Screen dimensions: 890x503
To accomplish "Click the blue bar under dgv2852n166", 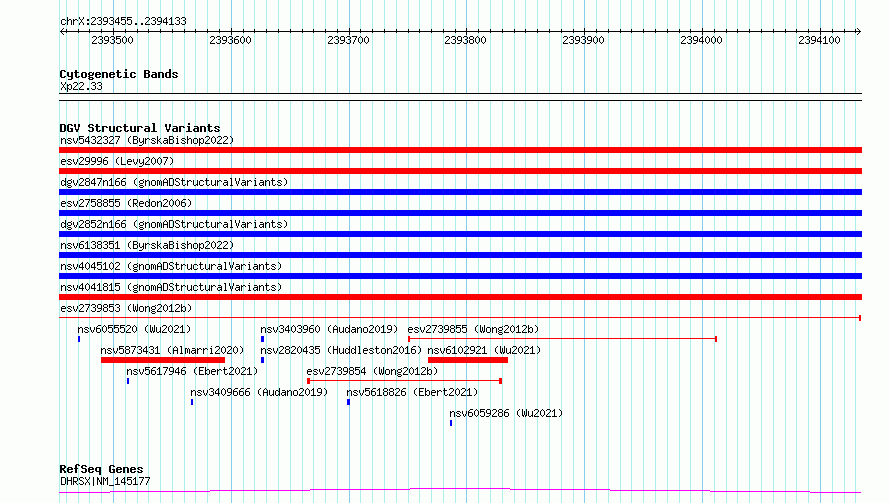I will (460, 234).
